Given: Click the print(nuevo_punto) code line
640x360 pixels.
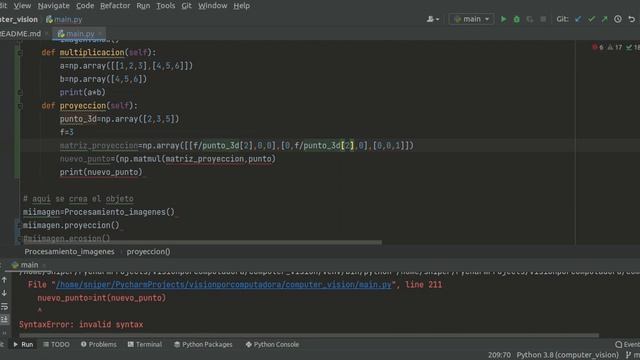Looking at the screenshot, I should point(101,172).
